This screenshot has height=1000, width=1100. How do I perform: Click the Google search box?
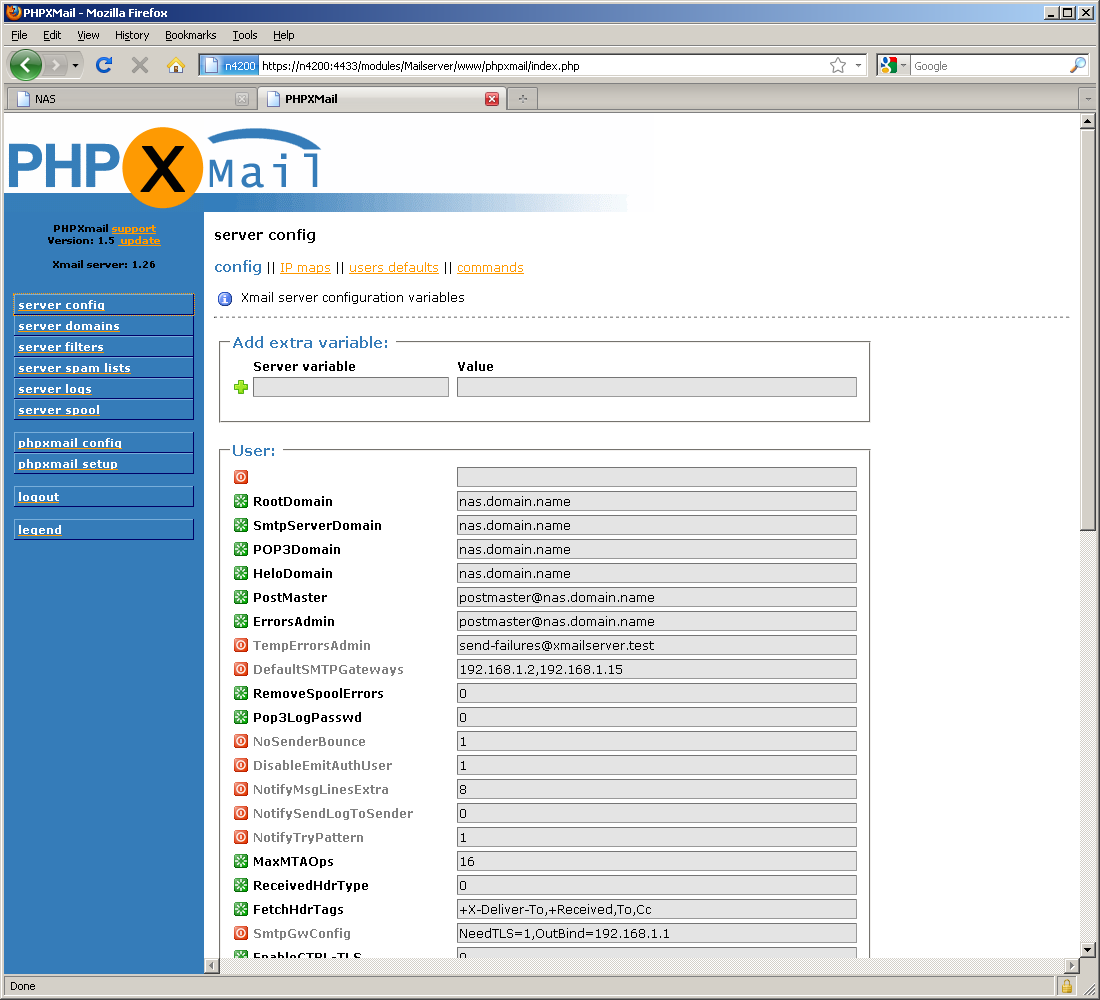coord(989,65)
